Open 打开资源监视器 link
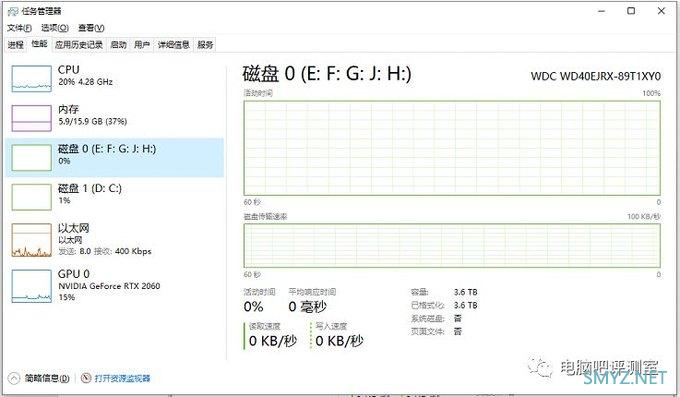 (122, 378)
